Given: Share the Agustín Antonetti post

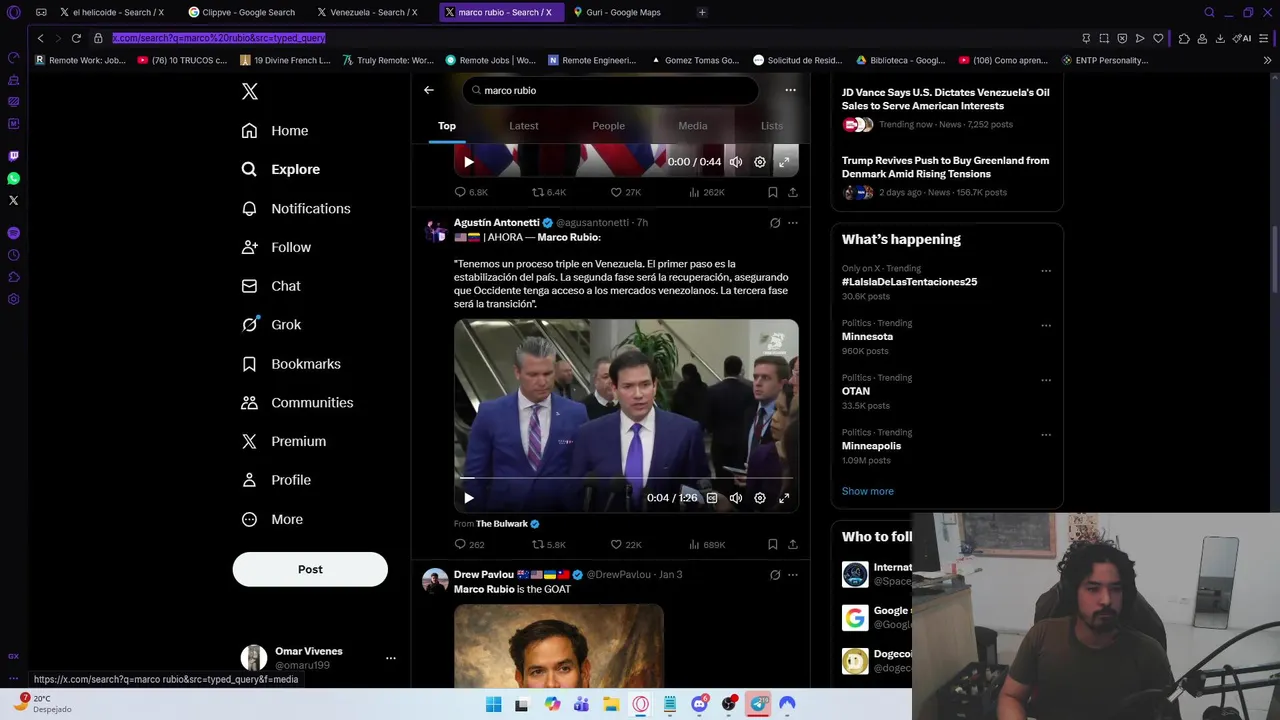Looking at the screenshot, I should tap(793, 545).
